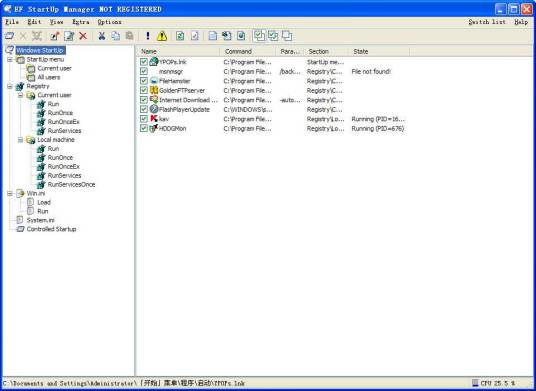Toggle the FileHamster checkbox

pyautogui.click(x=144, y=81)
